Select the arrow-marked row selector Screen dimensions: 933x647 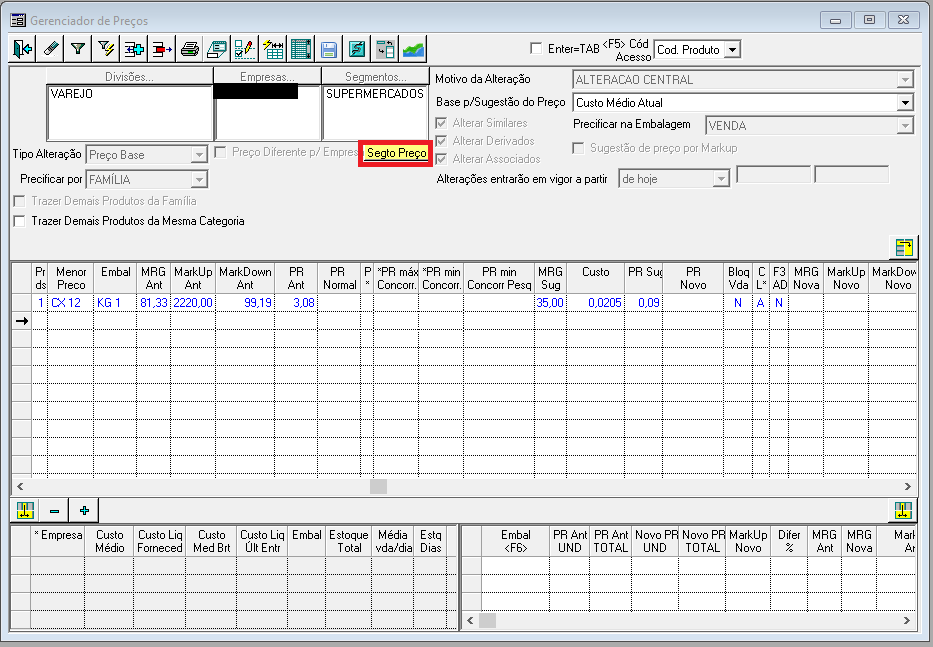point(22,321)
